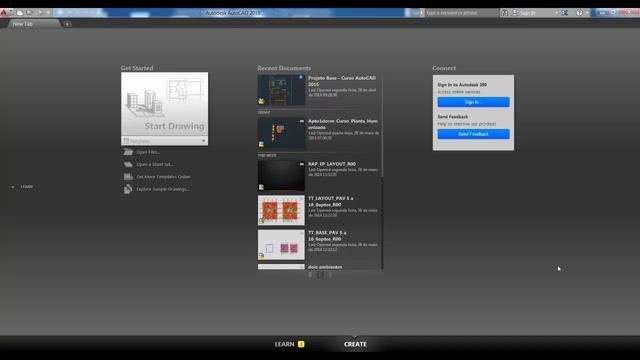Image resolution: width=640 pixels, height=360 pixels.
Task: Click the Autodesk Exchange Apps icon
Action: tap(565, 13)
